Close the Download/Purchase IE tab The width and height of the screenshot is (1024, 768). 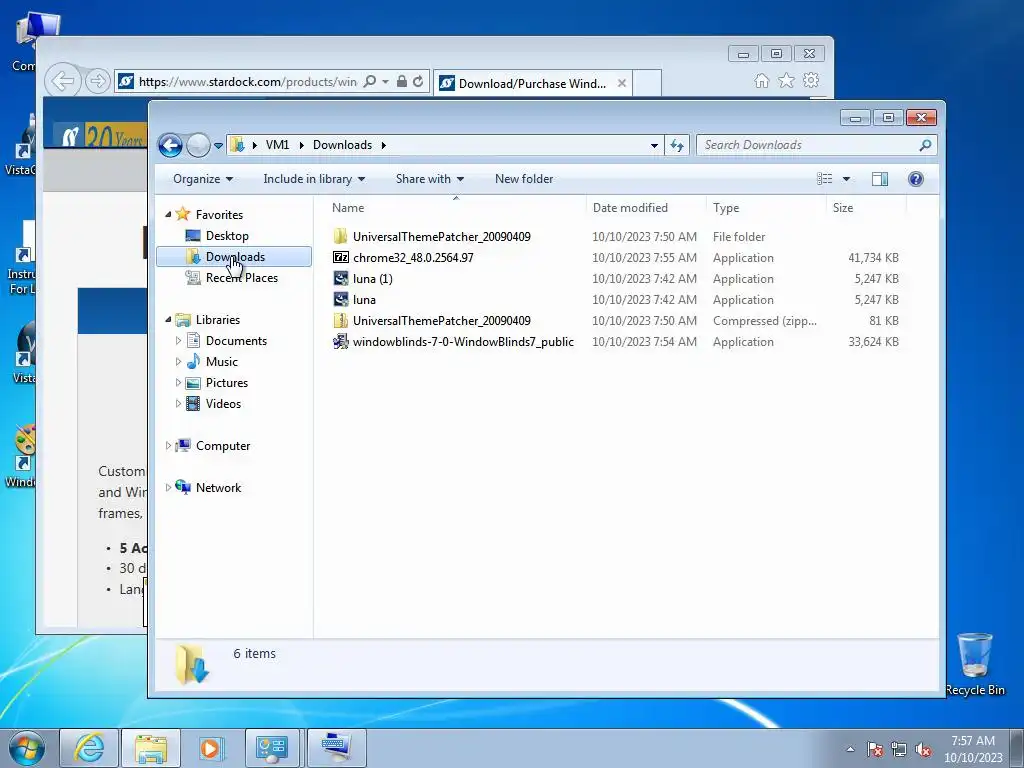(622, 83)
